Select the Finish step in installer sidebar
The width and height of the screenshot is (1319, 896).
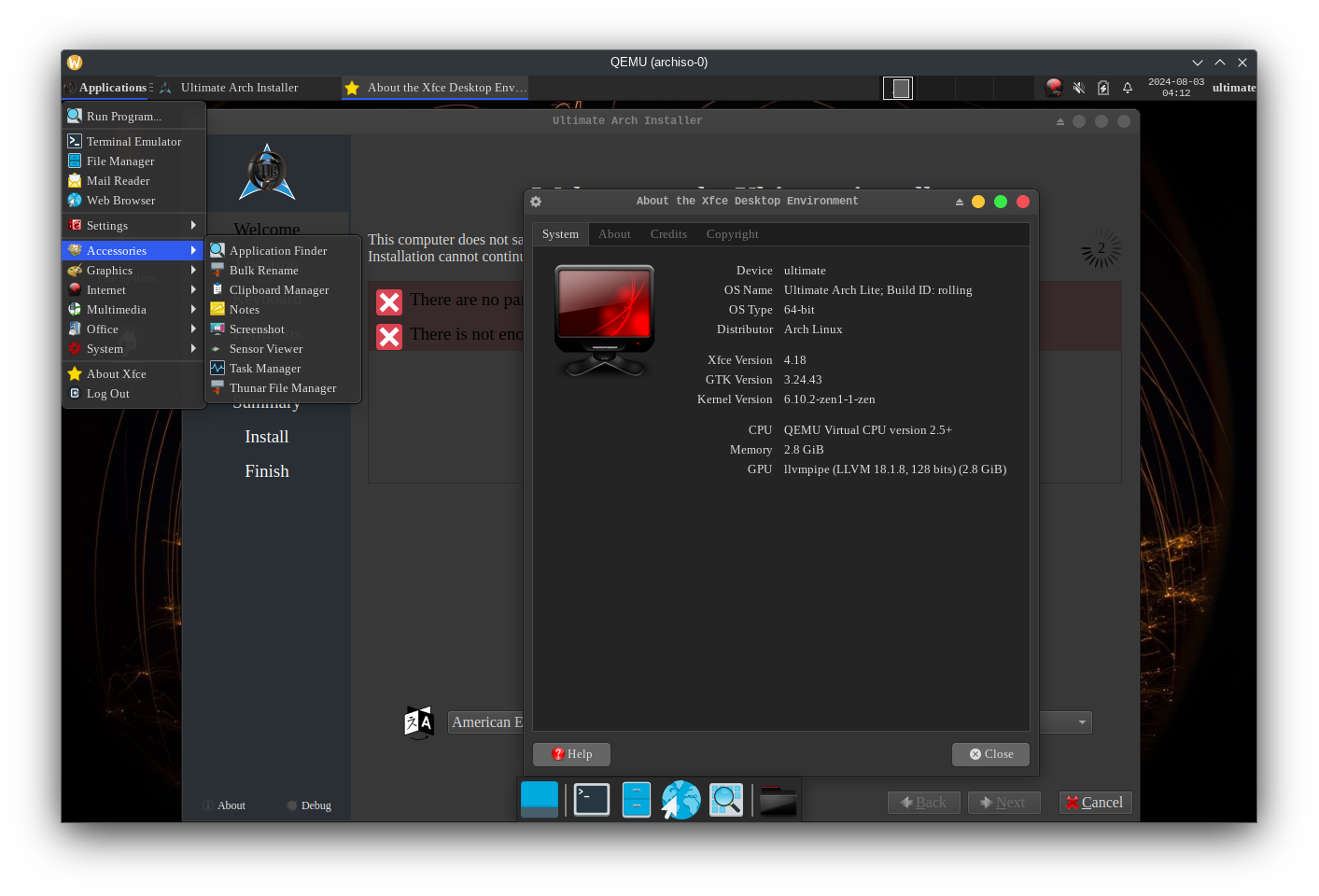[267, 471]
